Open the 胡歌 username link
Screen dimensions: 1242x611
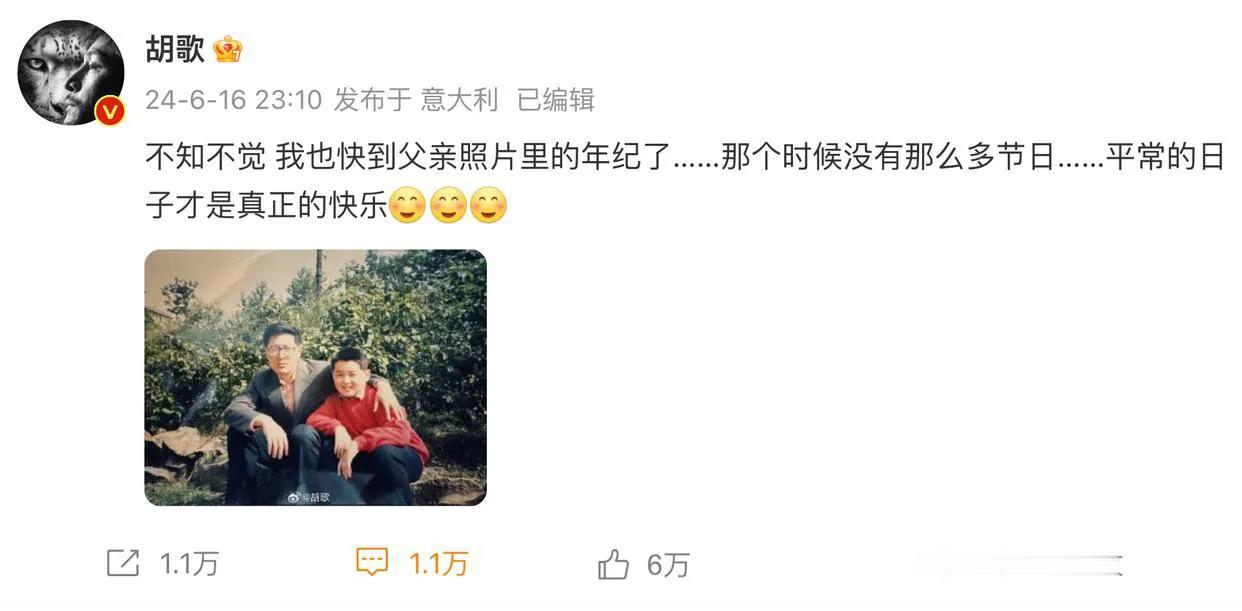(175, 49)
